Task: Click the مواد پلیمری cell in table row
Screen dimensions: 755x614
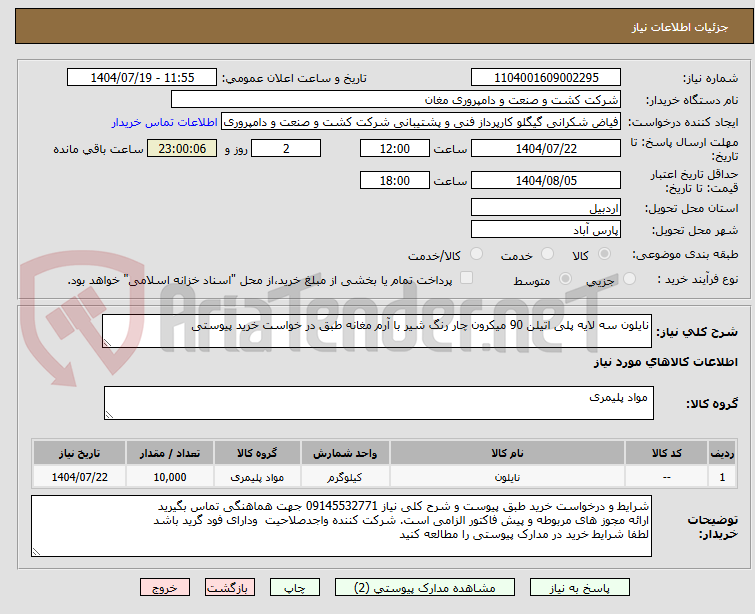Action: [x=257, y=477]
